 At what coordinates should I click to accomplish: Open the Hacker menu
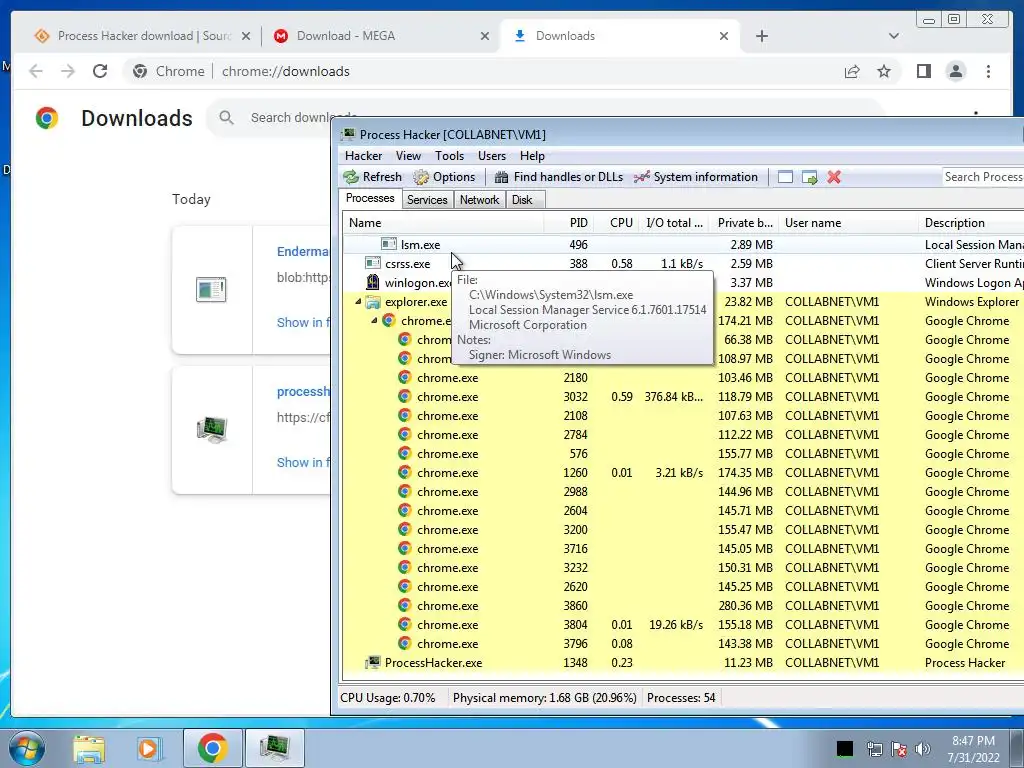click(x=363, y=156)
